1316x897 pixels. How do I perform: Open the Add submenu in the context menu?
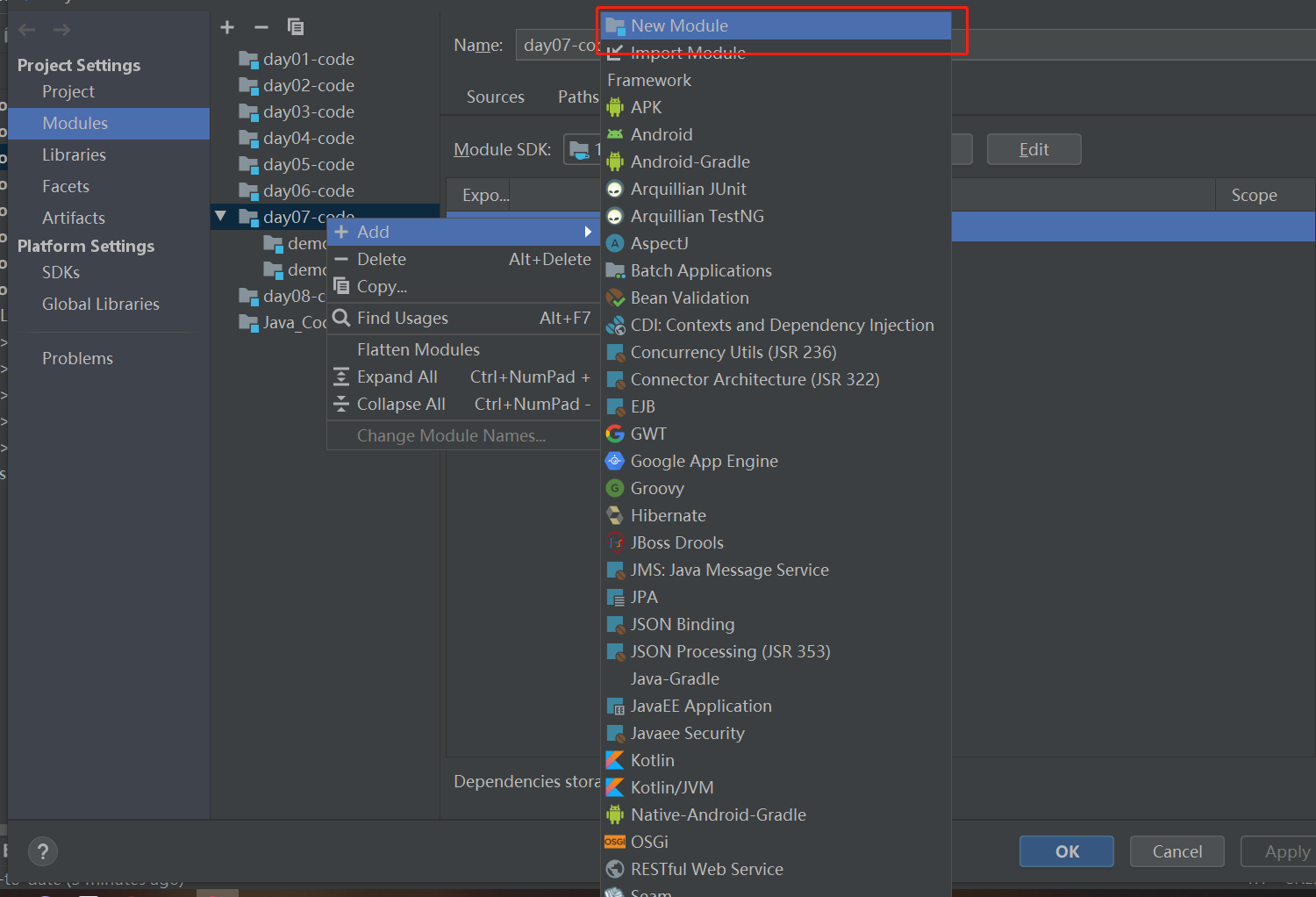[463, 232]
